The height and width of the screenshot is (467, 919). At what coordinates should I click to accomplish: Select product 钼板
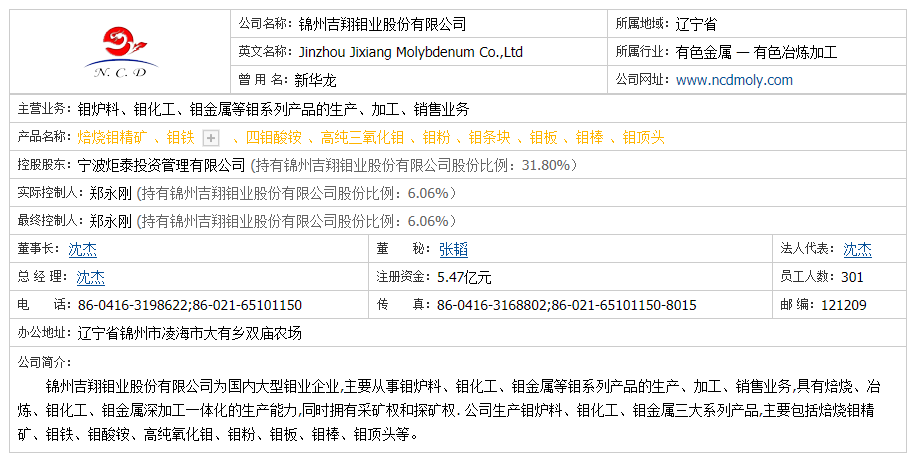pos(543,138)
